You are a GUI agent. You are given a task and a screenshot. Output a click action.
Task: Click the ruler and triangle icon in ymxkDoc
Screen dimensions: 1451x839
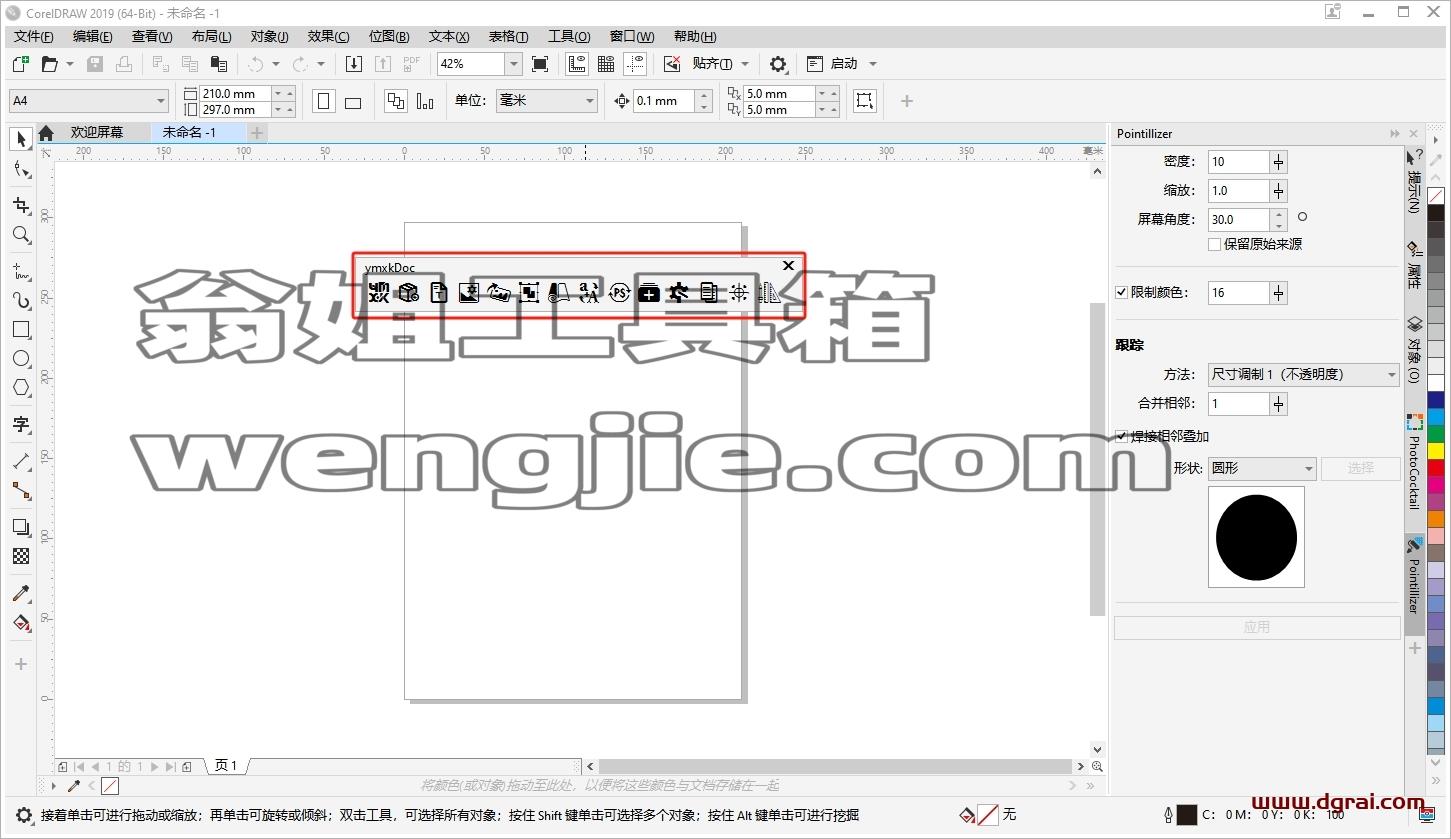point(769,292)
